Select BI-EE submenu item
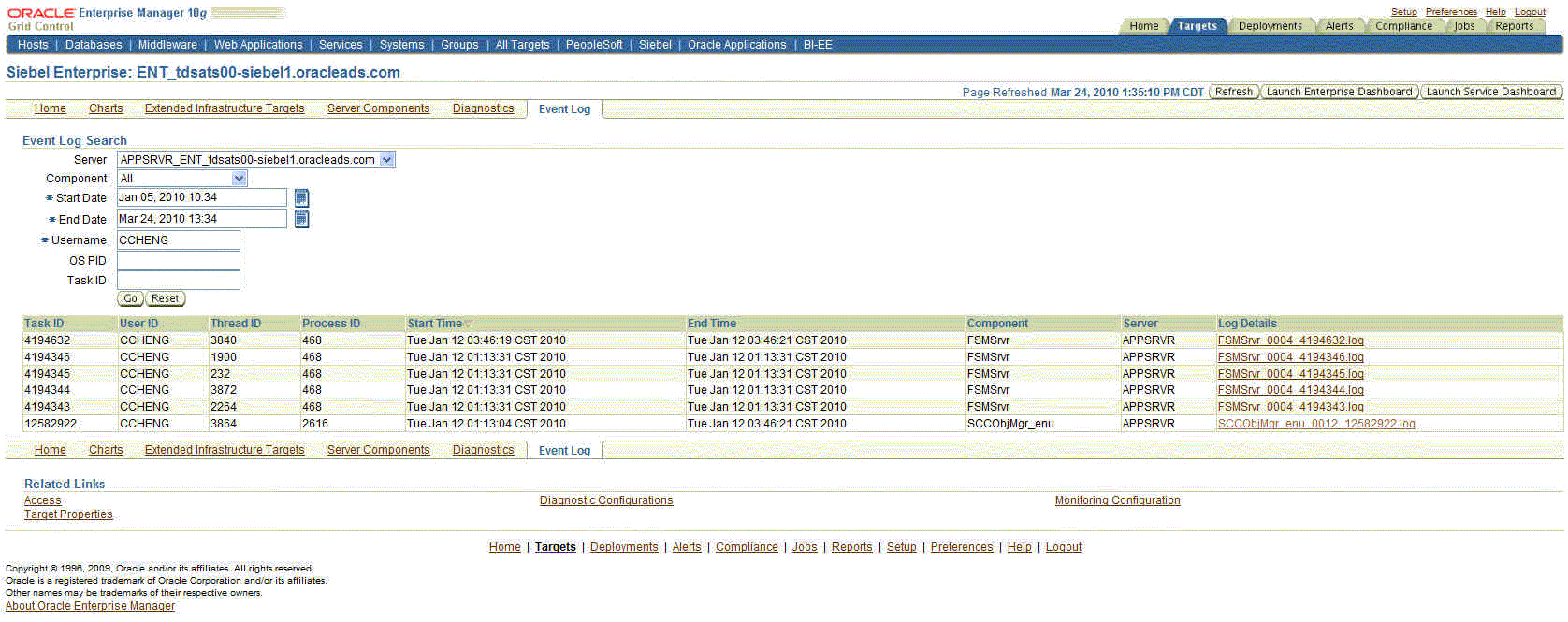Image resolution: width=1568 pixels, height=622 pixels. (818, 45)
